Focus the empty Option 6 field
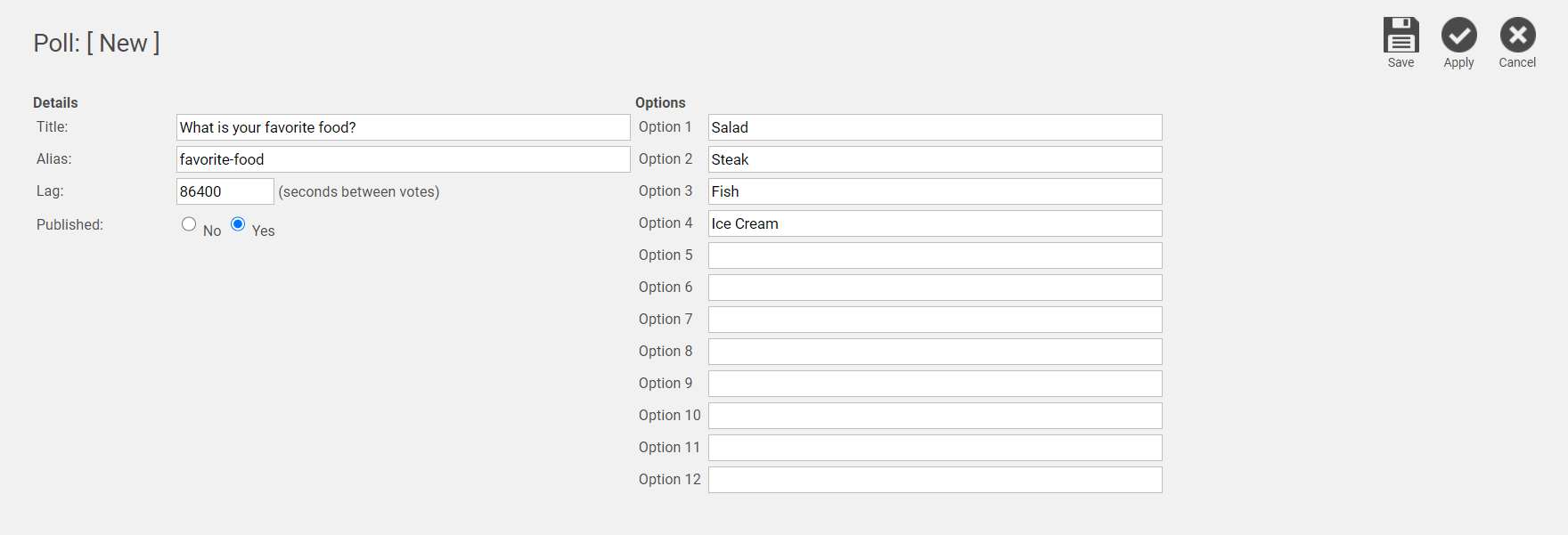This screenshot has width=1568, height=535. pos(935,288)
